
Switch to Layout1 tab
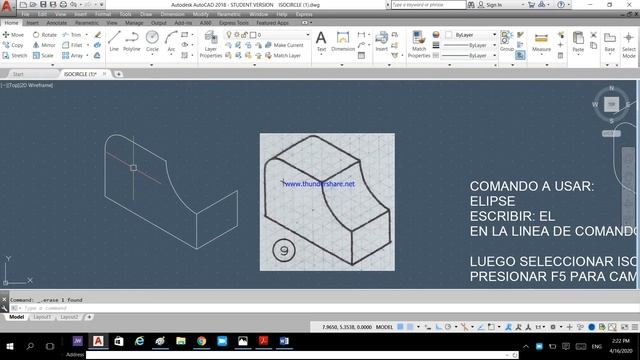pyautogui.click(x=42, y=317)
